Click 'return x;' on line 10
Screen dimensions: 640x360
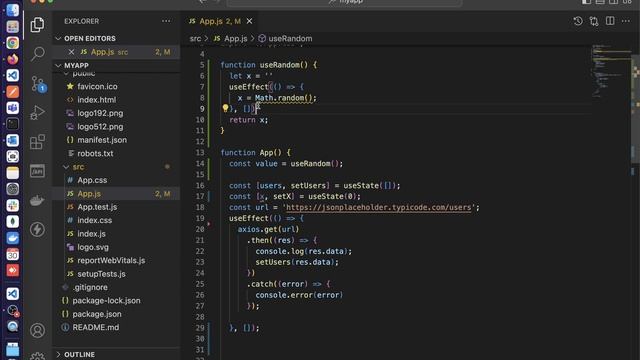(x=249, y=120)
